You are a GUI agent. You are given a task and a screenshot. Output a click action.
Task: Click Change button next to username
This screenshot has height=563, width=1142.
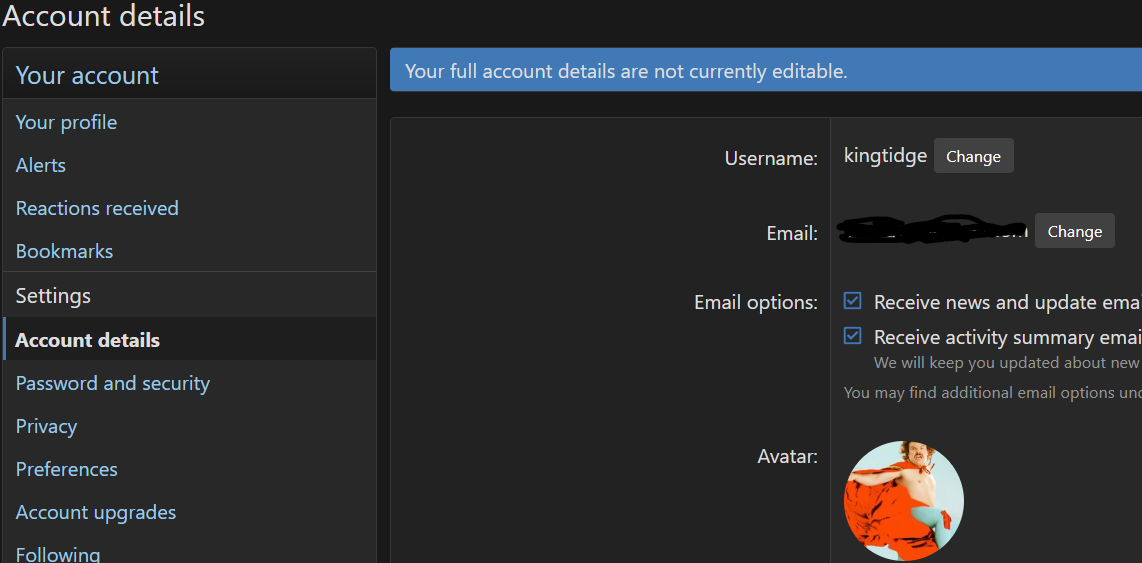click(973, 156)
